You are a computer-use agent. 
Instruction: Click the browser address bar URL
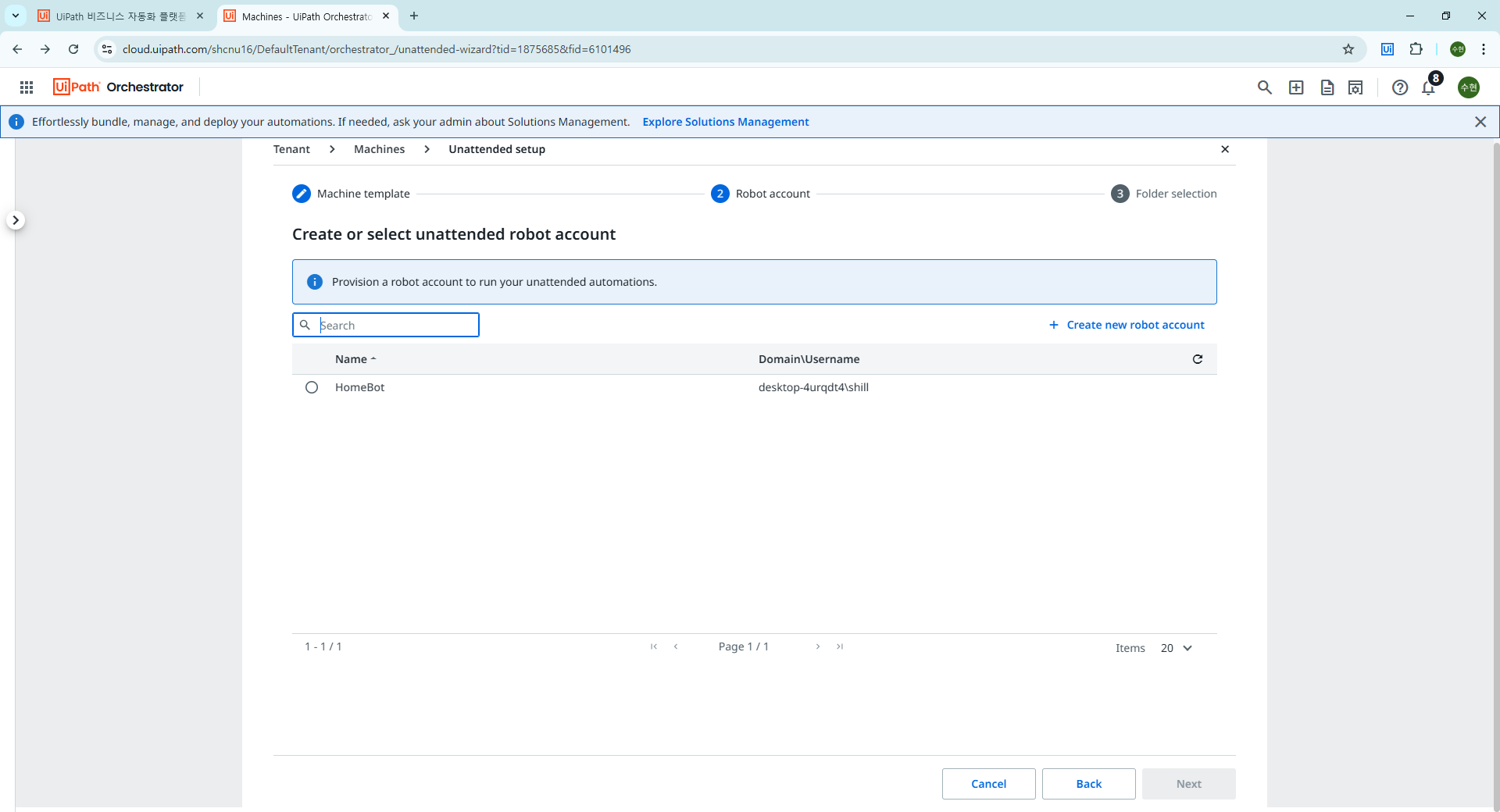377,49
